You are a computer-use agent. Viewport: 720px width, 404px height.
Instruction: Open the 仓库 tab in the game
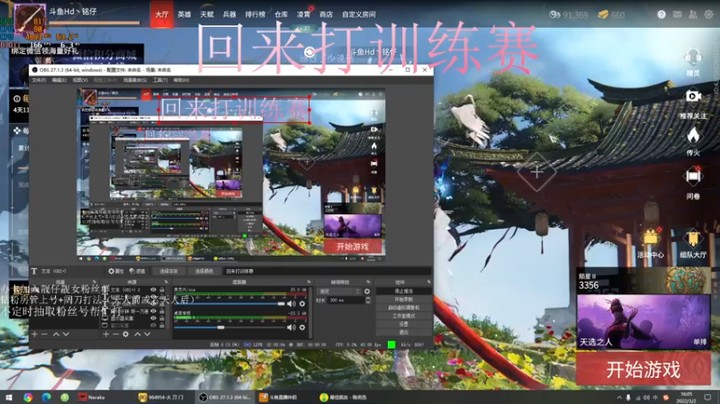point(281,14)
